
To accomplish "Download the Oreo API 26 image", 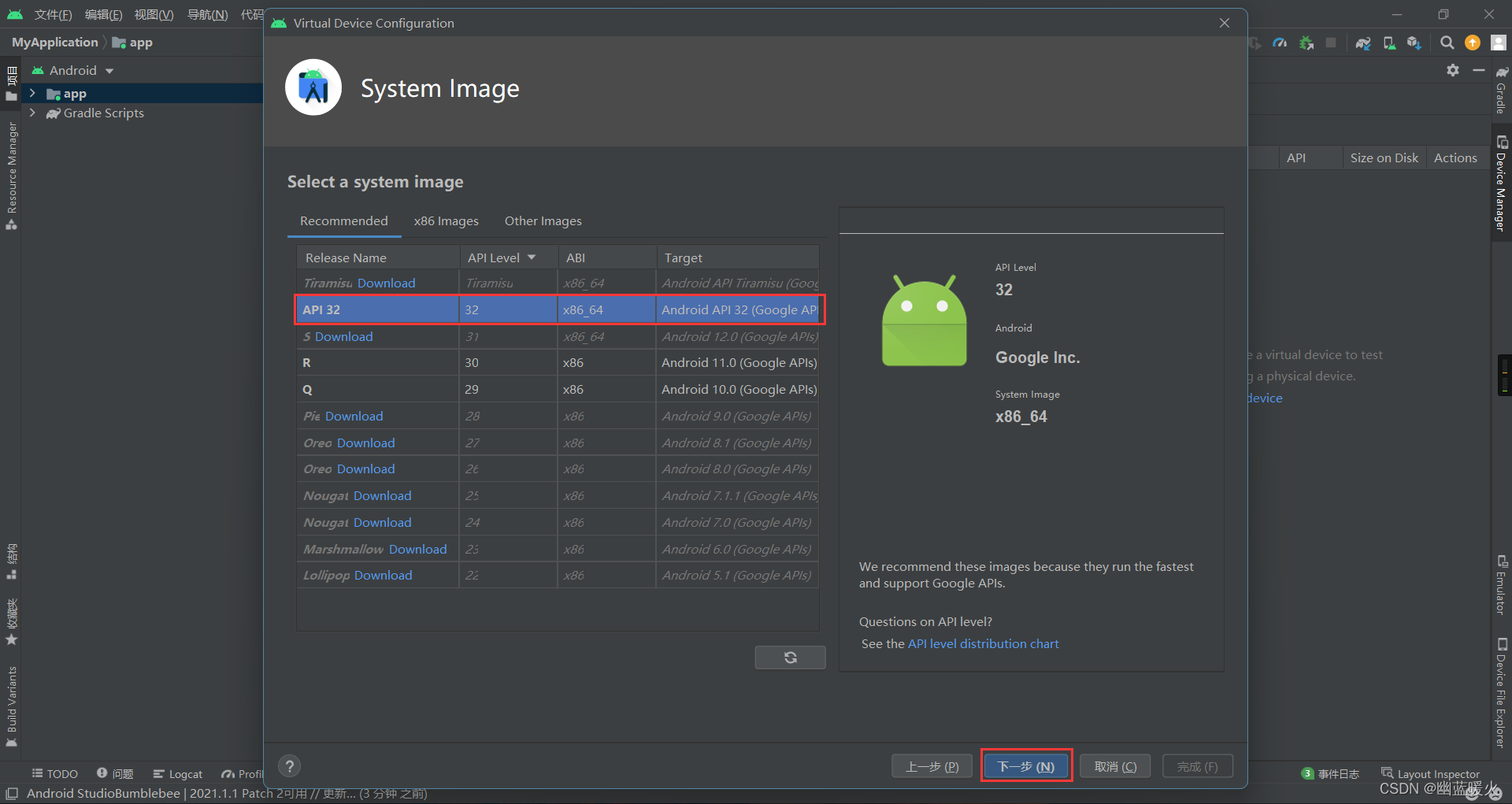I will tap(366, 469).
